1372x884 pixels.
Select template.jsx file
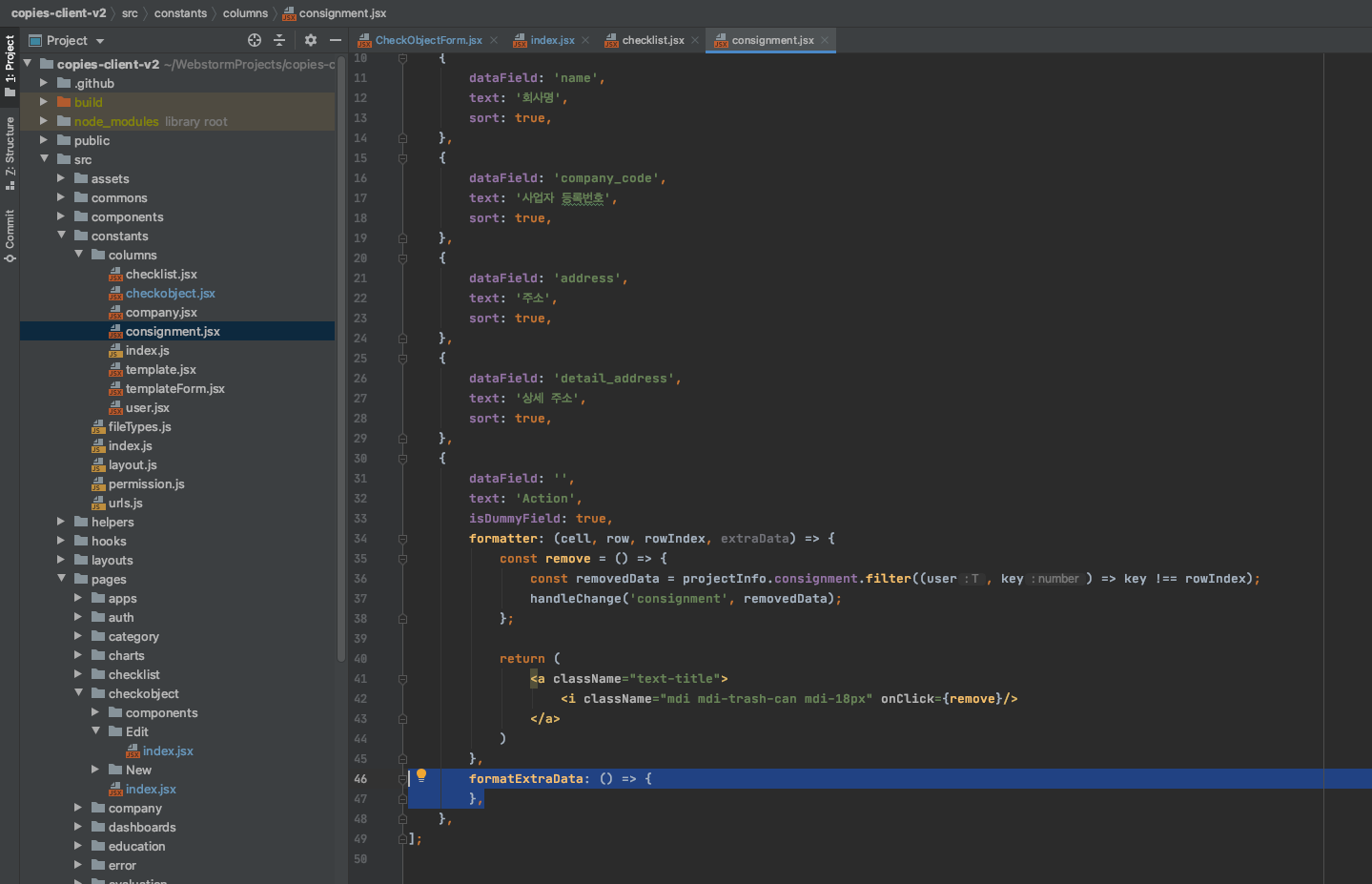(x=161, y=369)
